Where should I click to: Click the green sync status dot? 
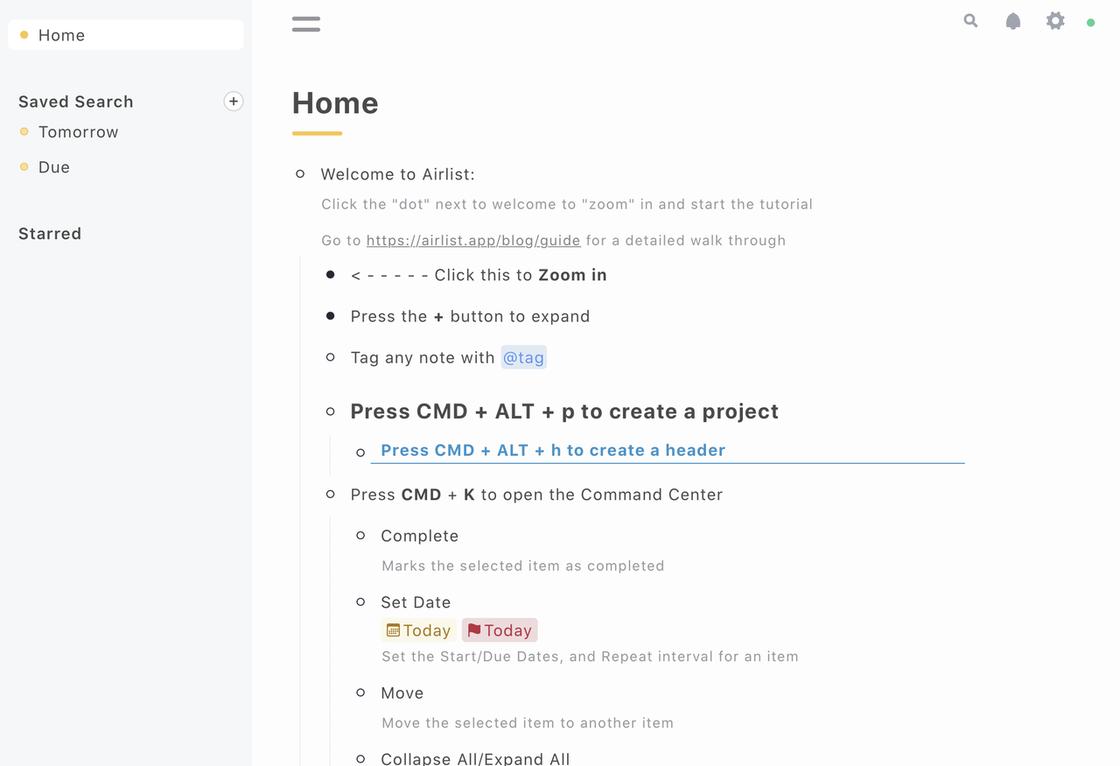coord(1091,23)
